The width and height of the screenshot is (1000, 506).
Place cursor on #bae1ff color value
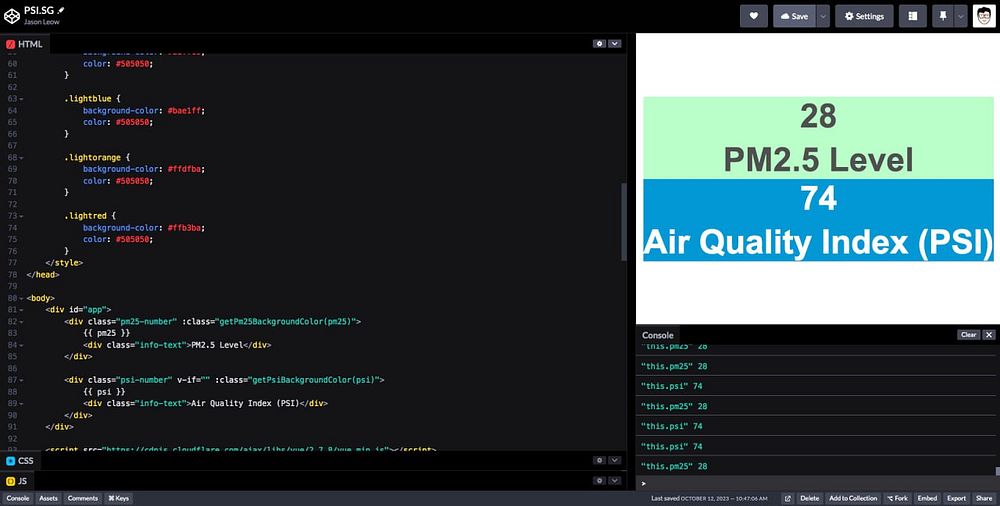pyautogui.click(x=185, y=110)
